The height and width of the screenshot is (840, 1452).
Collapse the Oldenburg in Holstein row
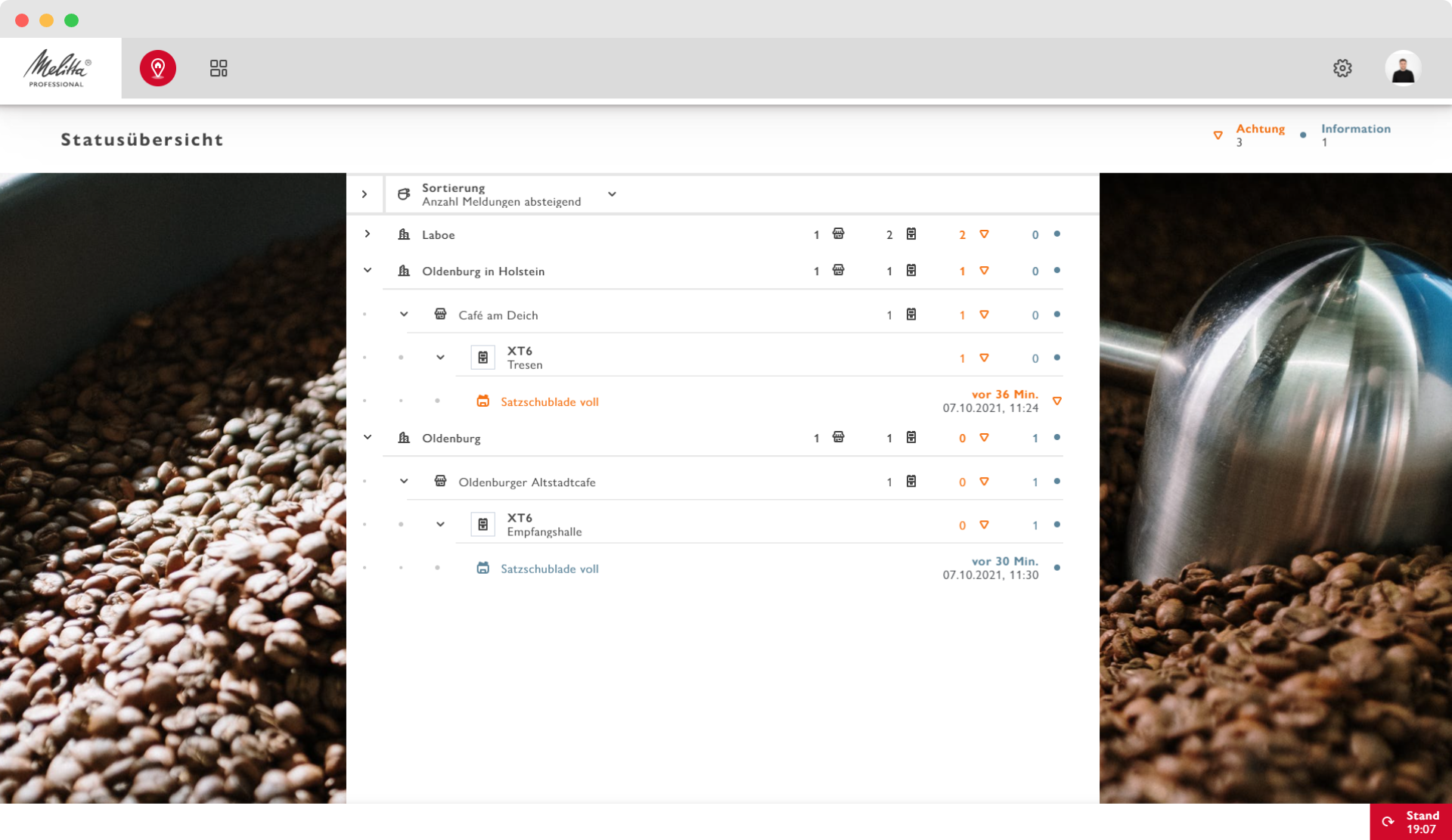coord(368,270)
